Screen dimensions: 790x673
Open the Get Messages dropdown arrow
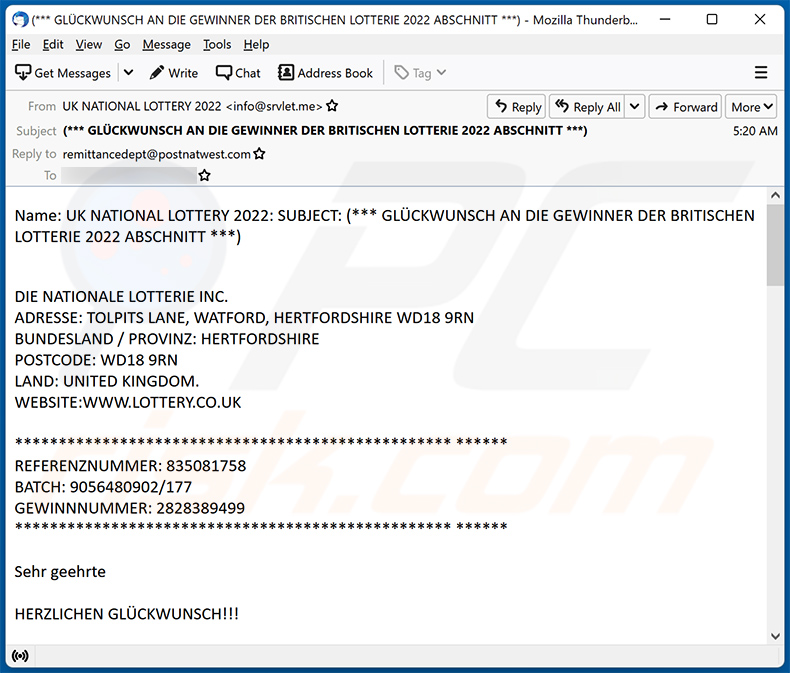pos(128,73)
